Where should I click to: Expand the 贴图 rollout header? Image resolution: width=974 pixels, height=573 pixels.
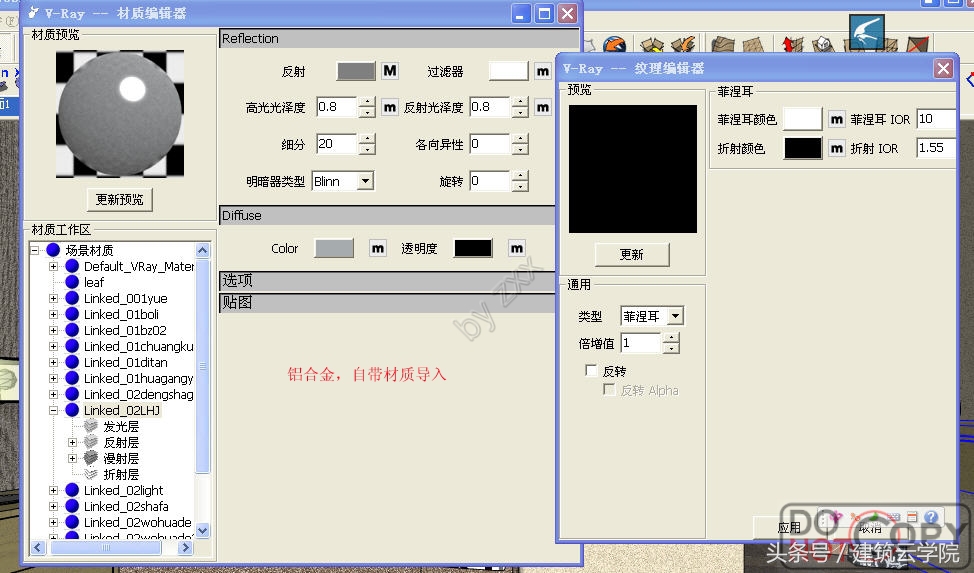[387, 303]
